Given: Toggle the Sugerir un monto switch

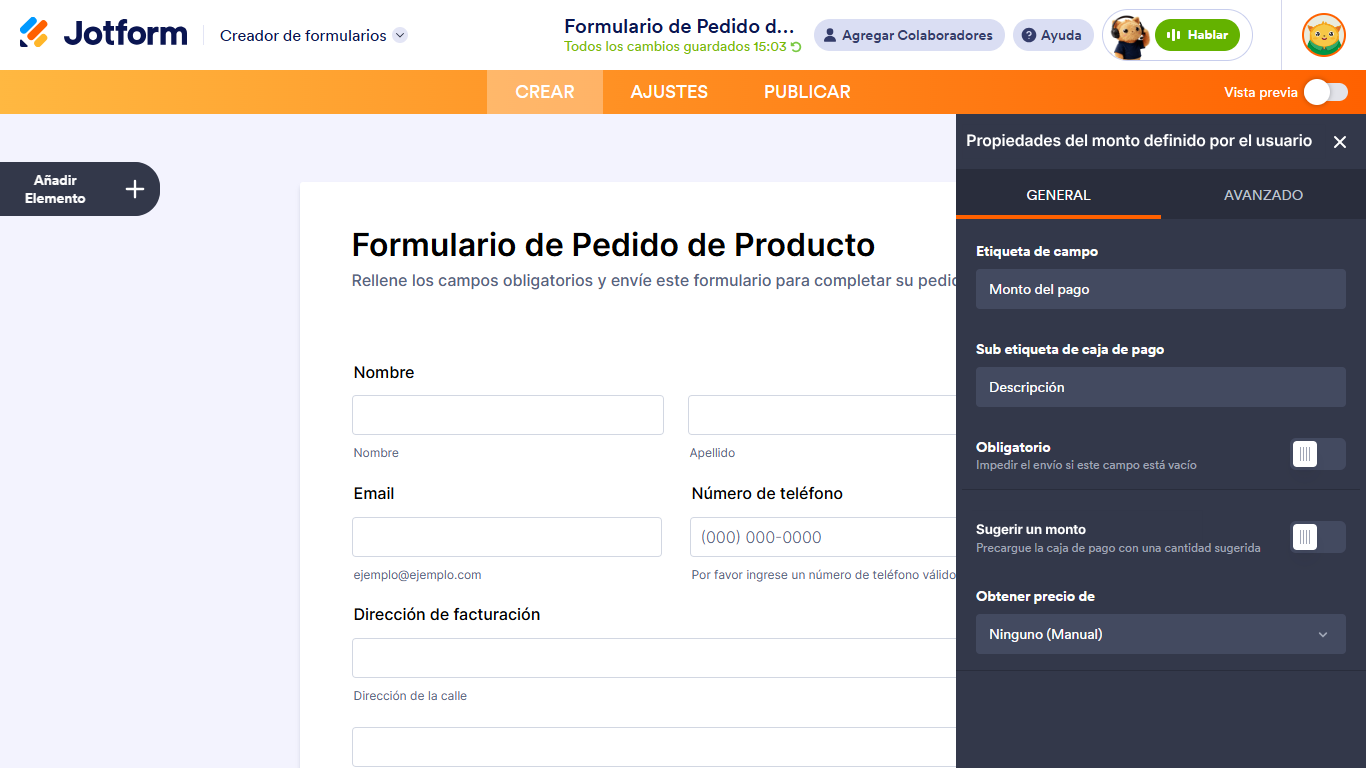Looking at the screenshot, I should [x=1318, y=537].
